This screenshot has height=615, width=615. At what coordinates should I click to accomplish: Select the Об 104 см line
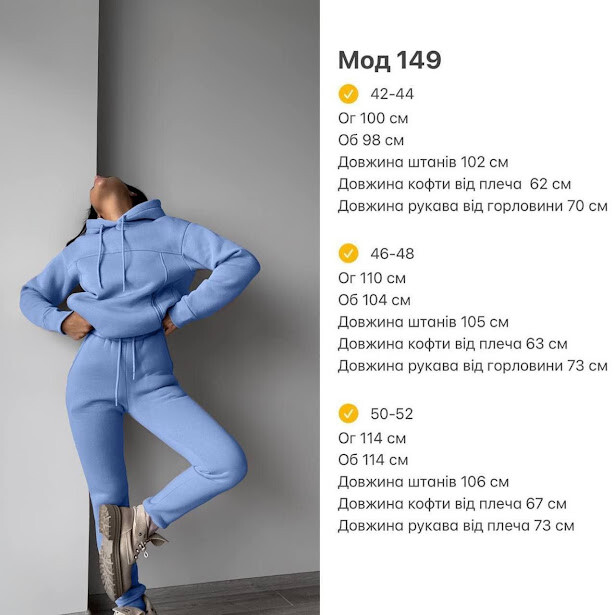coord(374,300)
